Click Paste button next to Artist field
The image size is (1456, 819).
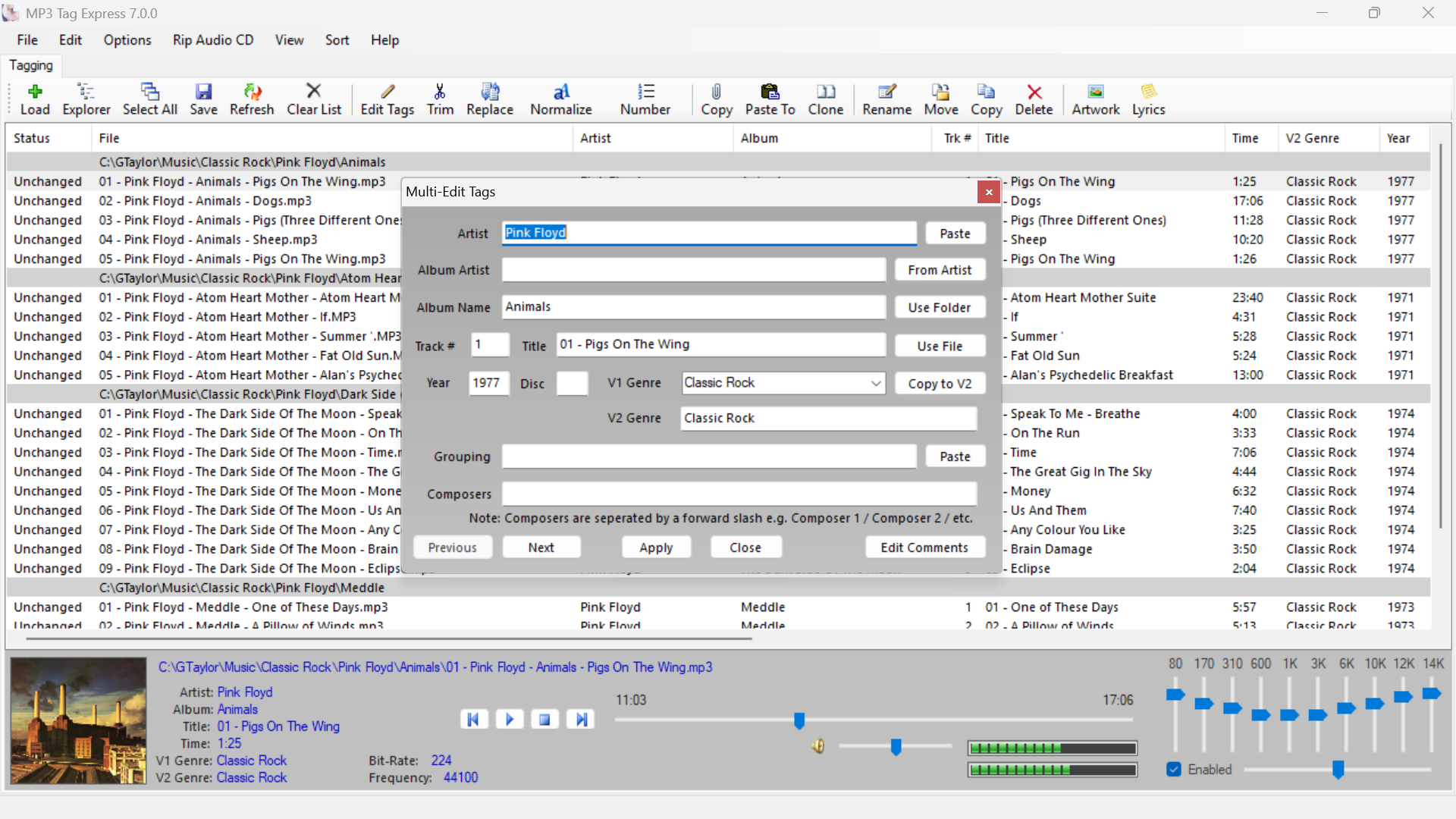pyautogui.click(x=955, y=234)
